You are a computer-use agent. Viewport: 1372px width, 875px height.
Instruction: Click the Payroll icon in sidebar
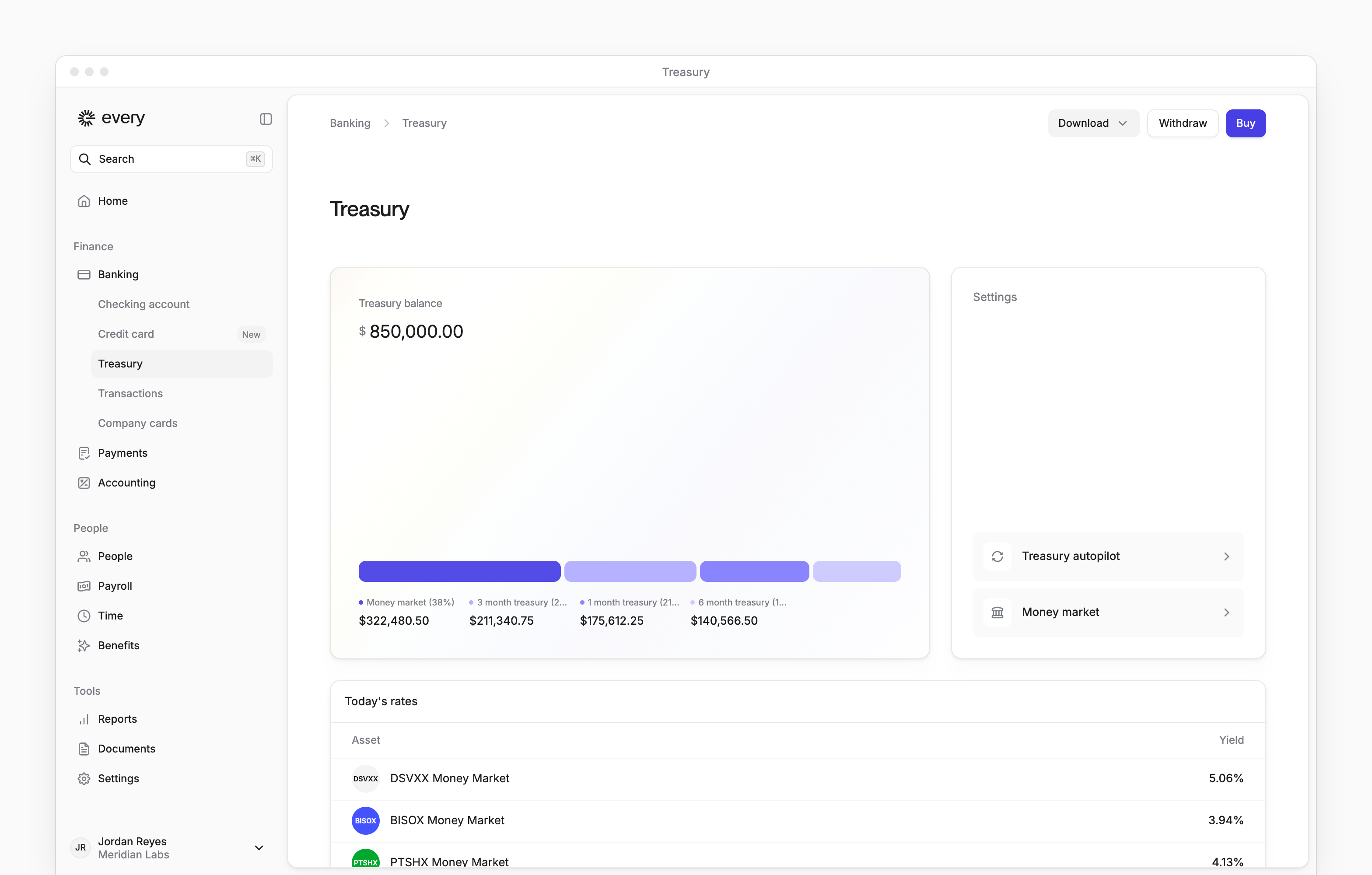point(84,586)
